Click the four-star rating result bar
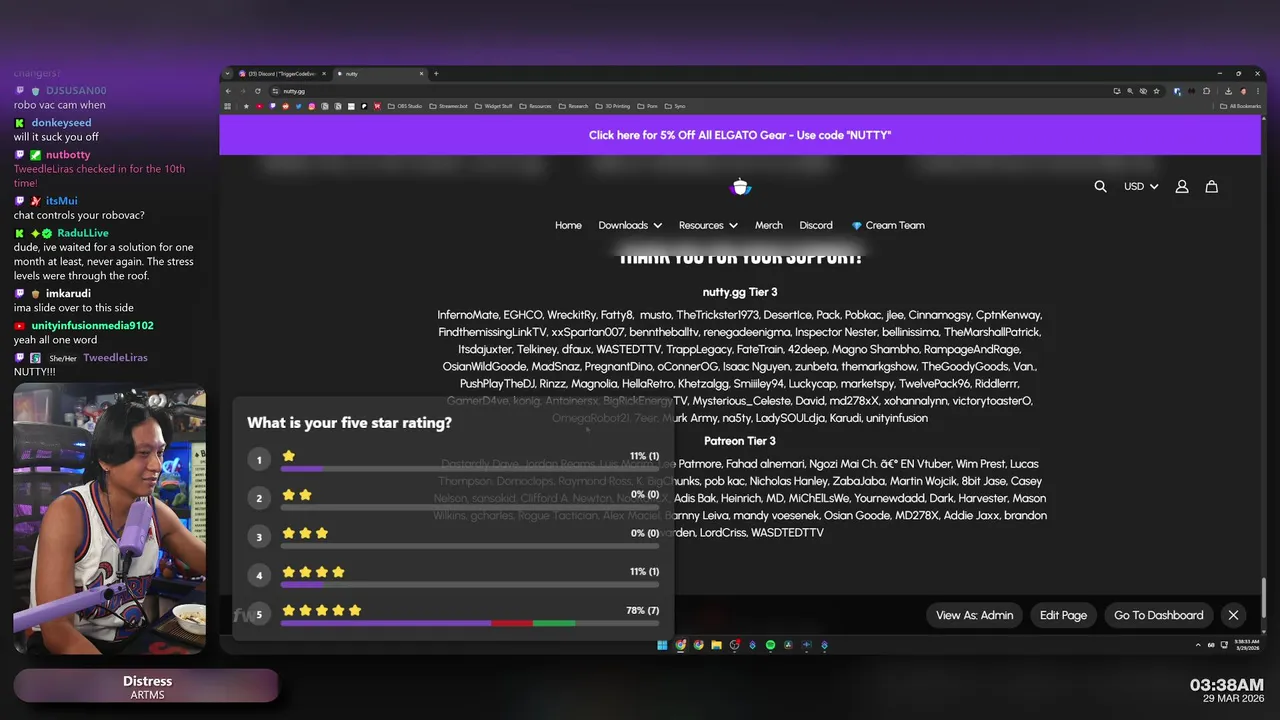The width and height of the screenshot is (1280, 720). coord(470,584)
